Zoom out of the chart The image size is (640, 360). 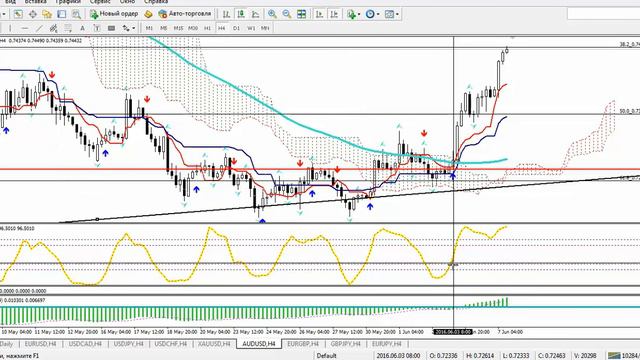(x=287, y=14)
